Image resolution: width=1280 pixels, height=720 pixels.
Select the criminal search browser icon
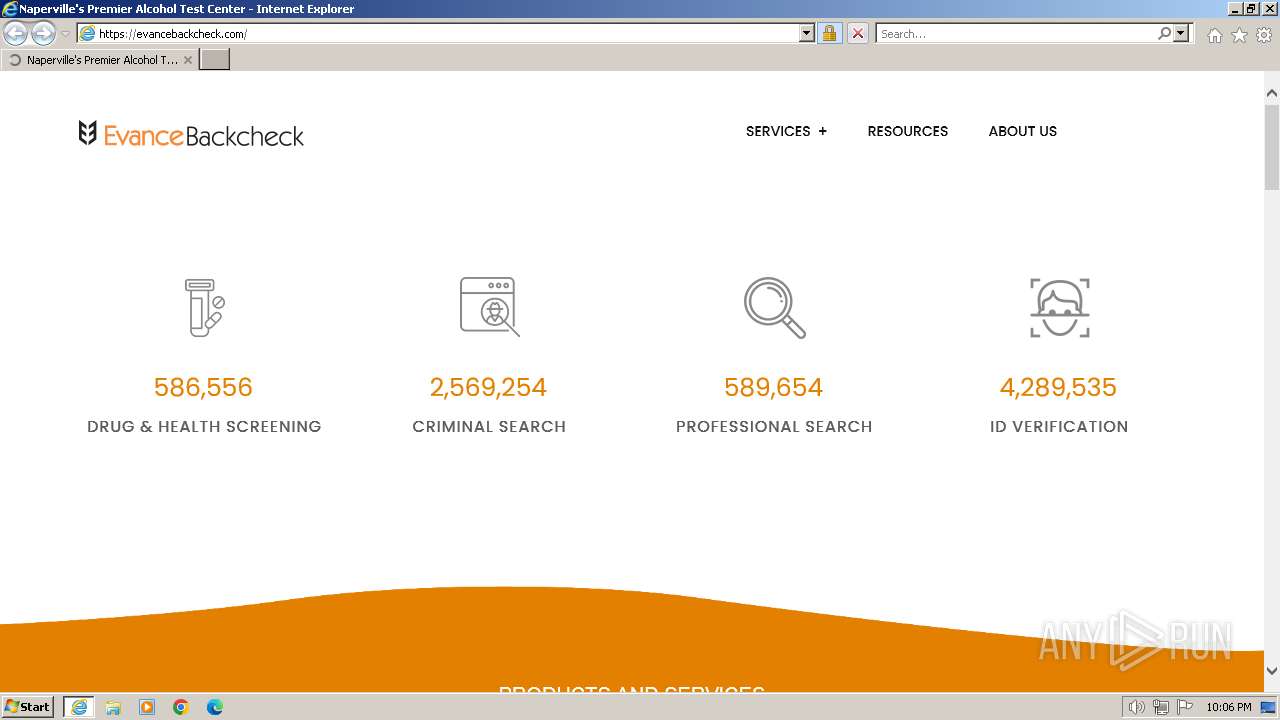point(489,307)
